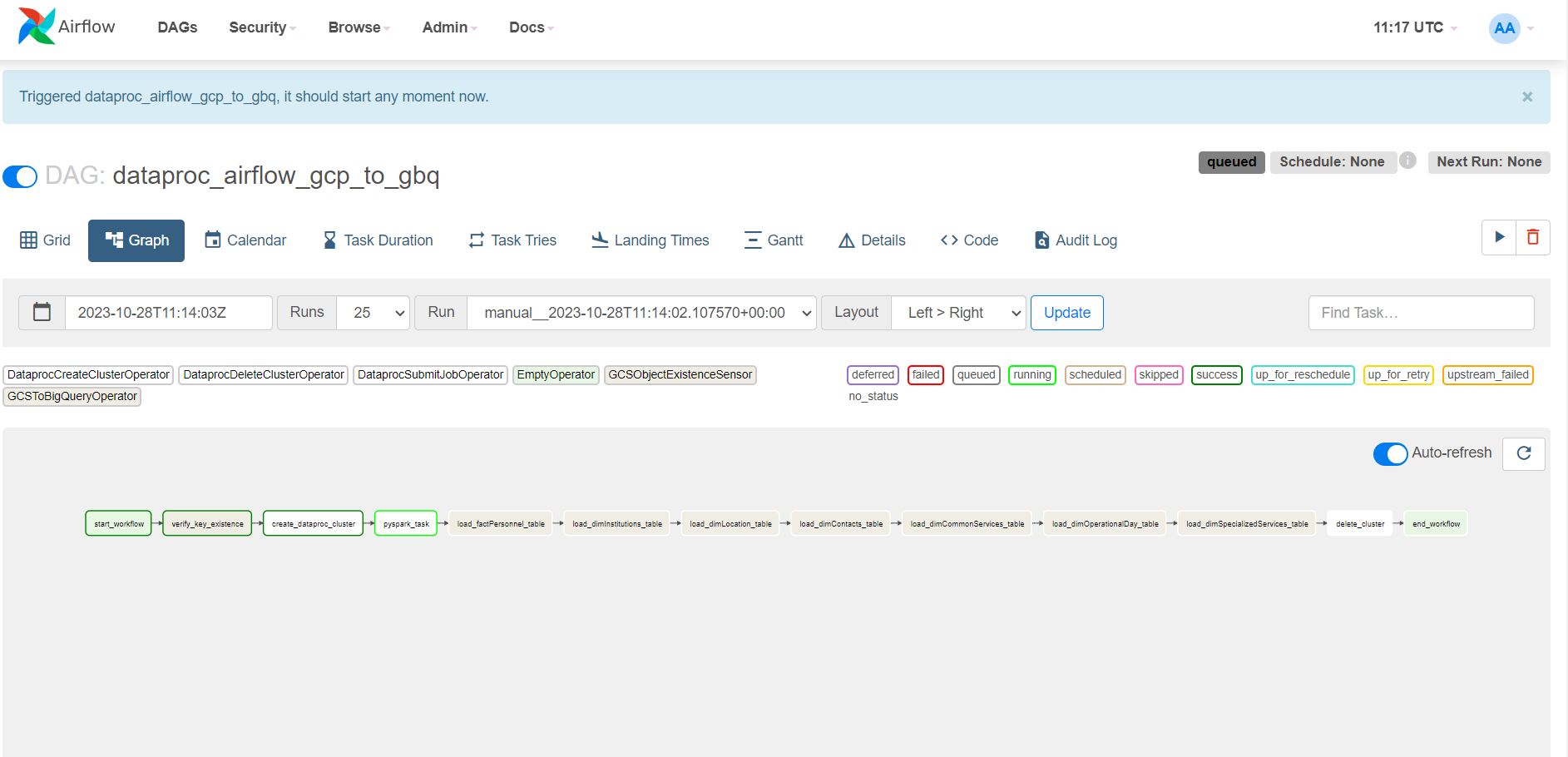Filter tasks by the success status badge
Viewport: 1568px width, 757px height.
(1216, 374)
